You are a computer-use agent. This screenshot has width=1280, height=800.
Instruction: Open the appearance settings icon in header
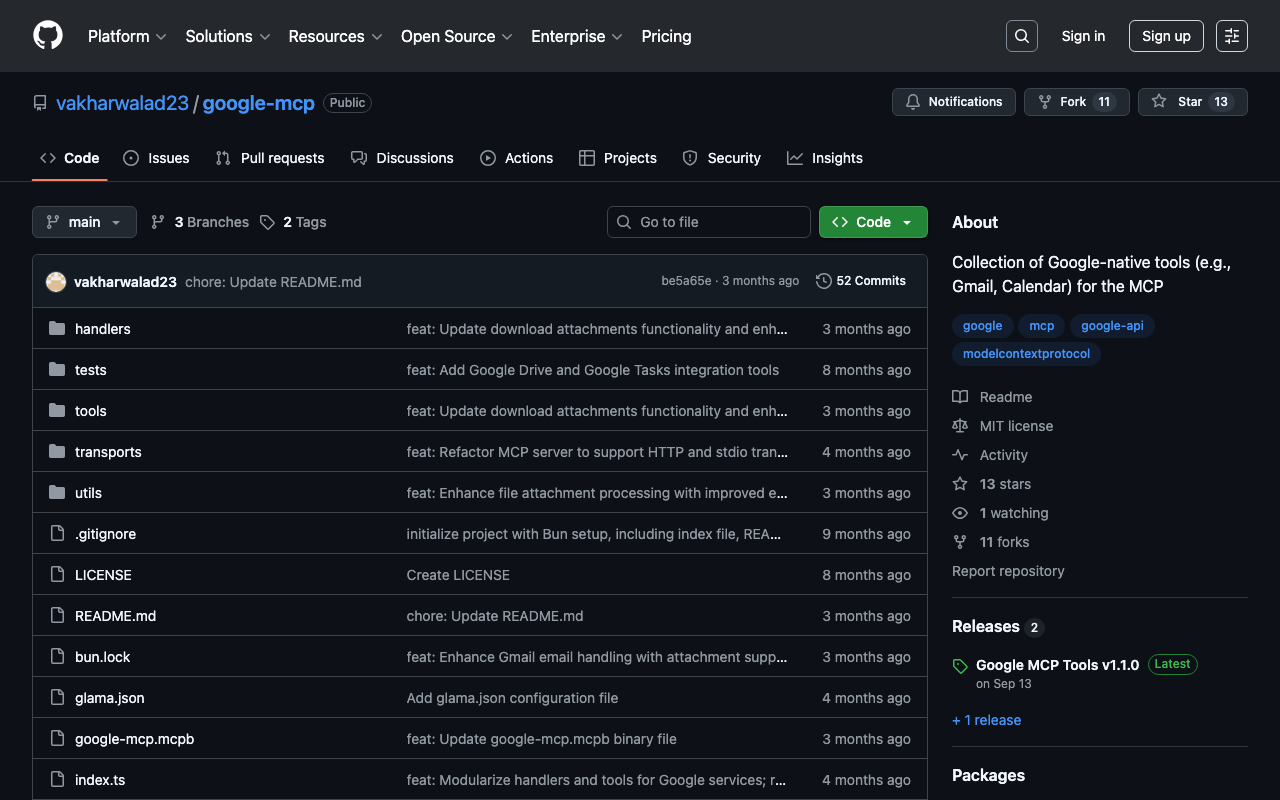(x=1231, y=36)
